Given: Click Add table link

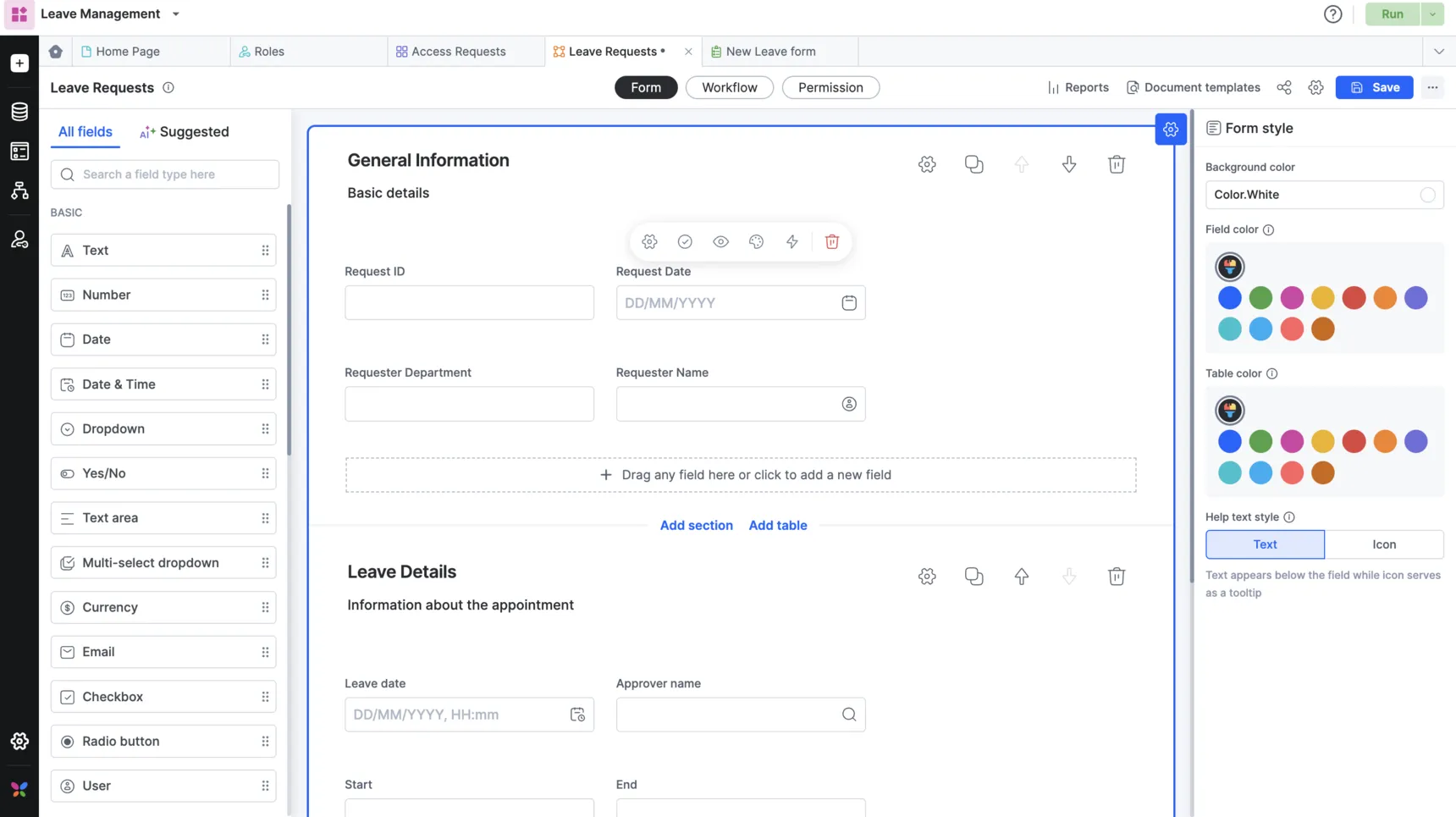Looking at the screenshot, I should point(777,526).
